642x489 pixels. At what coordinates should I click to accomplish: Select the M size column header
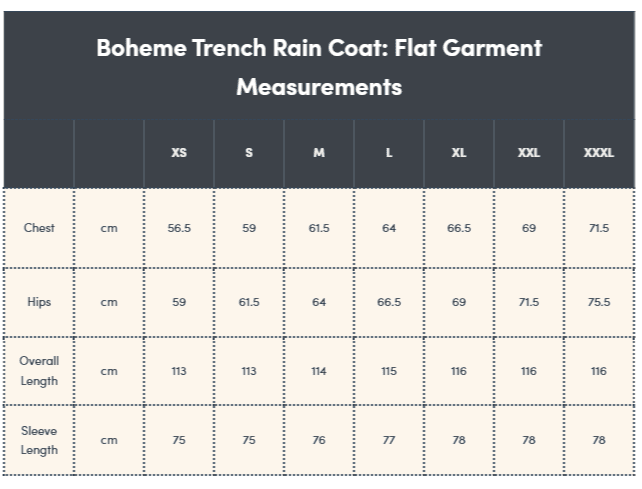319,153
